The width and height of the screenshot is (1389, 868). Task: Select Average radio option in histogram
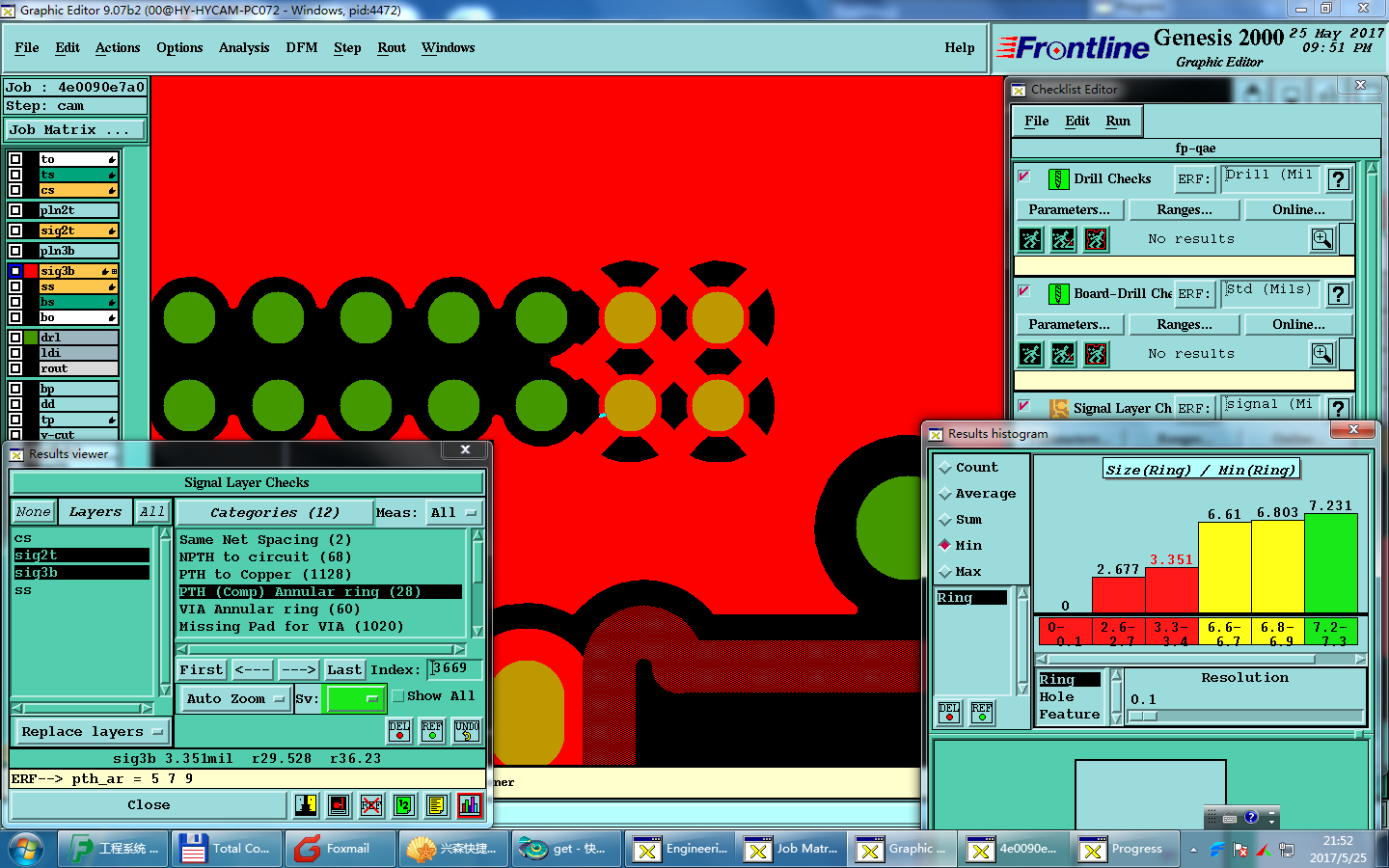(945, 494)
